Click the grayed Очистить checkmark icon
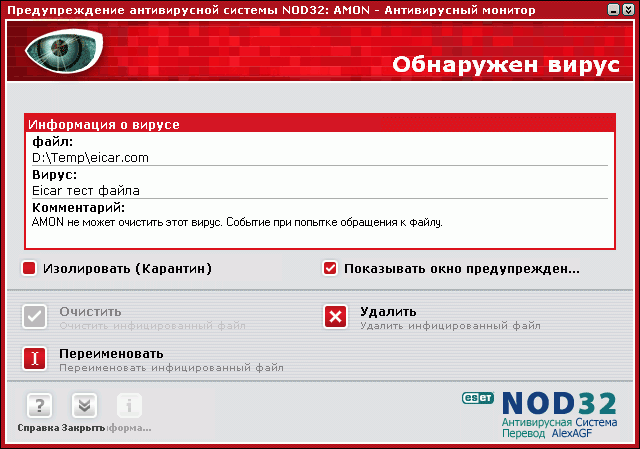The image size is (640, 449). [35, 316]
